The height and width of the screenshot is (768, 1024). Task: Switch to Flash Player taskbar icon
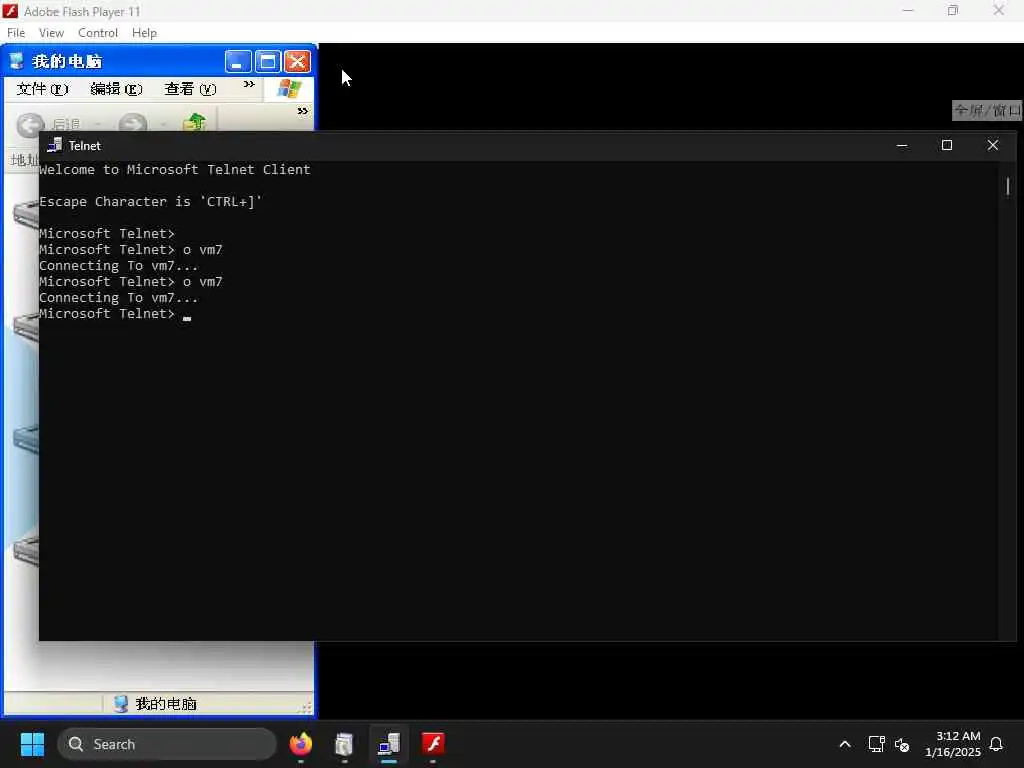click(432, 744)
